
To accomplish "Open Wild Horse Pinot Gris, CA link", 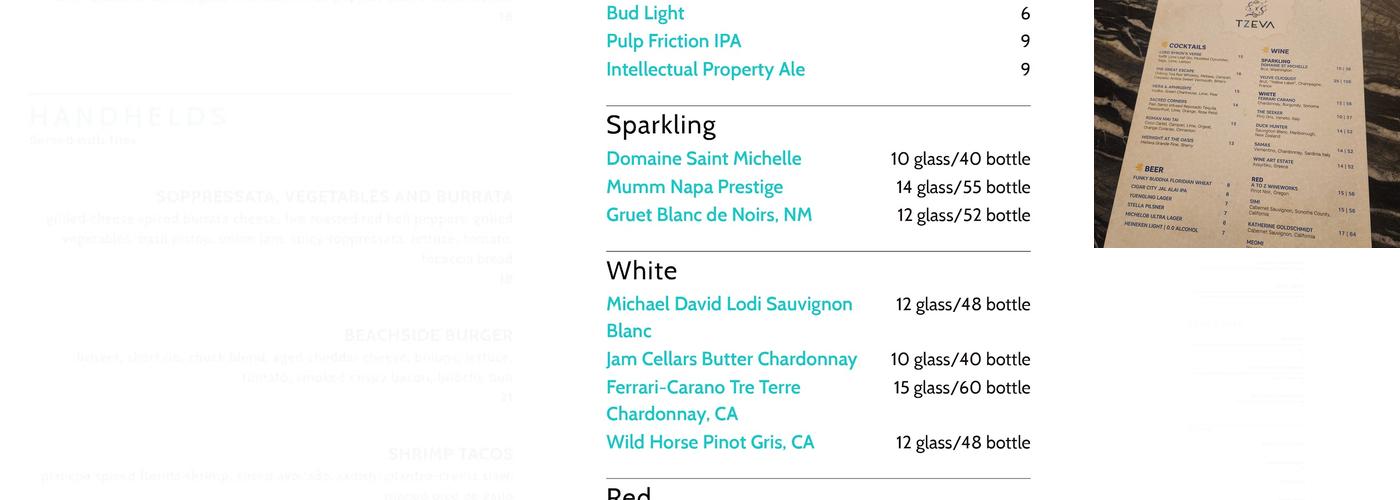I will tap(710, 442).
